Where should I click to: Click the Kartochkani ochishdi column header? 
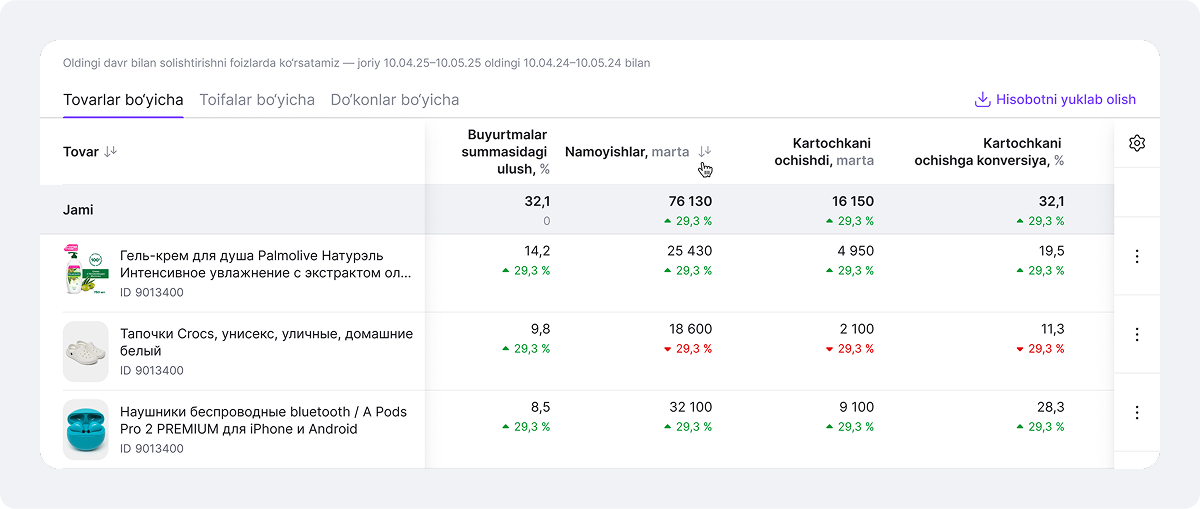pos(824,151)
